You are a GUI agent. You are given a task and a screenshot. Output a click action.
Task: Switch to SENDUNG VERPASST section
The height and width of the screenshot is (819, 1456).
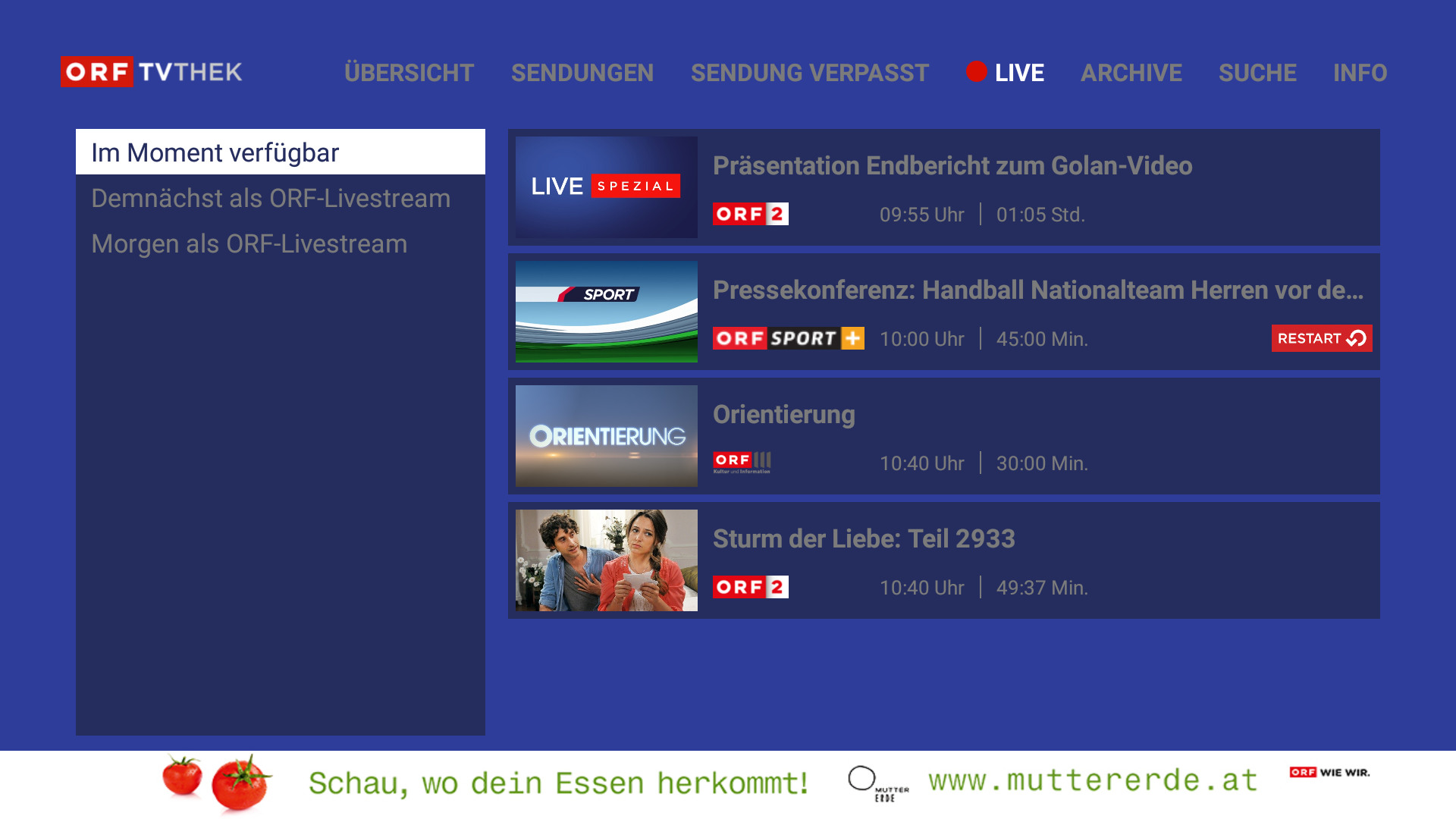809,73
